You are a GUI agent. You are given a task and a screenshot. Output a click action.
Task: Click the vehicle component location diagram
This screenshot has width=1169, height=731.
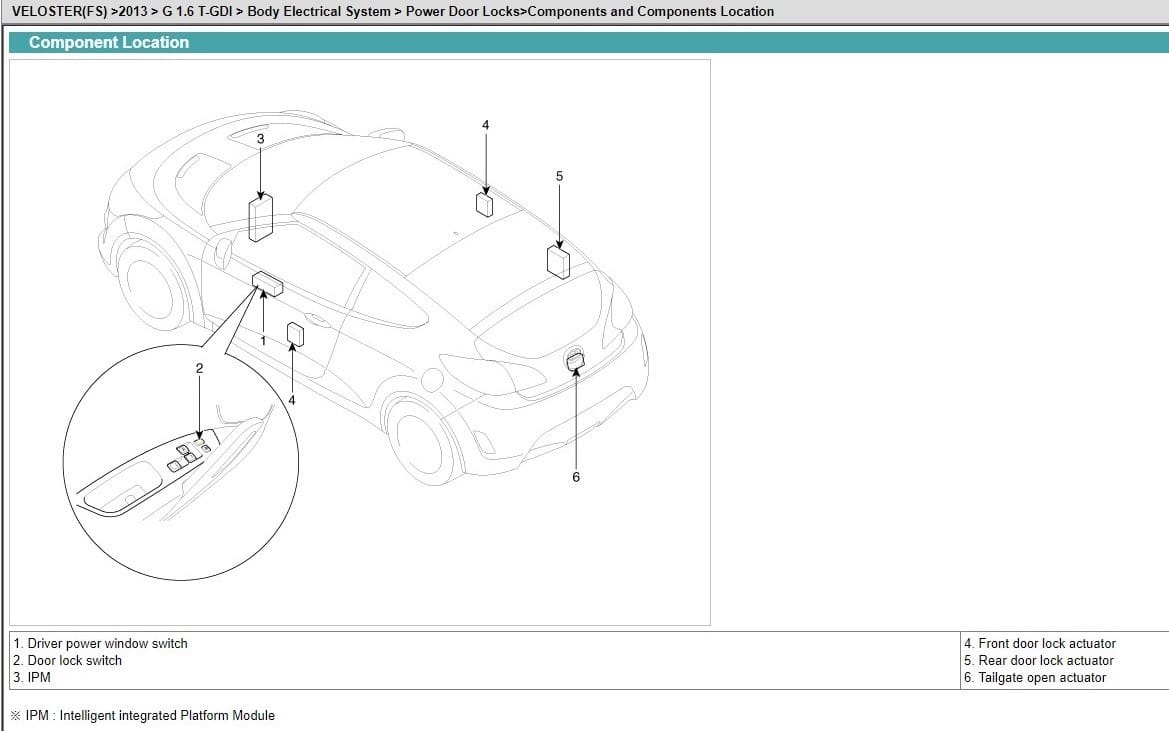(x=359, y=342)
